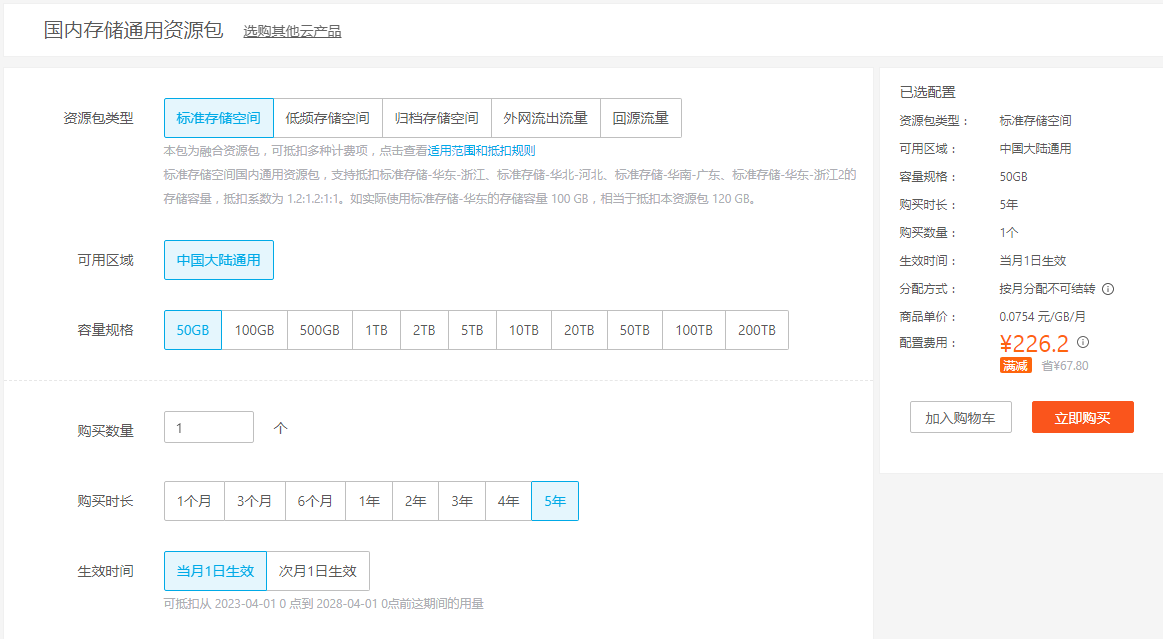The width and height of the screenshot is (1163, 639).
Task: Click 立即购买 button
Action: 1082,417
